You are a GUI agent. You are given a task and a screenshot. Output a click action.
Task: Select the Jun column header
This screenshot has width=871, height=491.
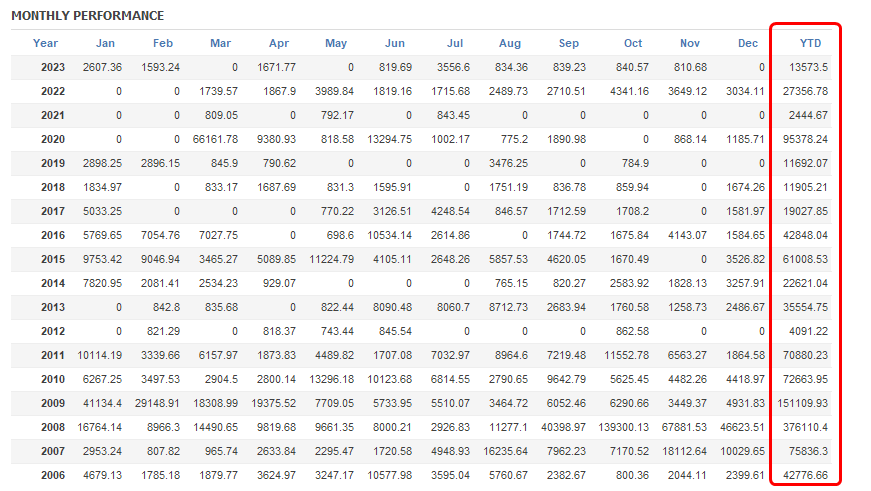(x=395, y=43)
